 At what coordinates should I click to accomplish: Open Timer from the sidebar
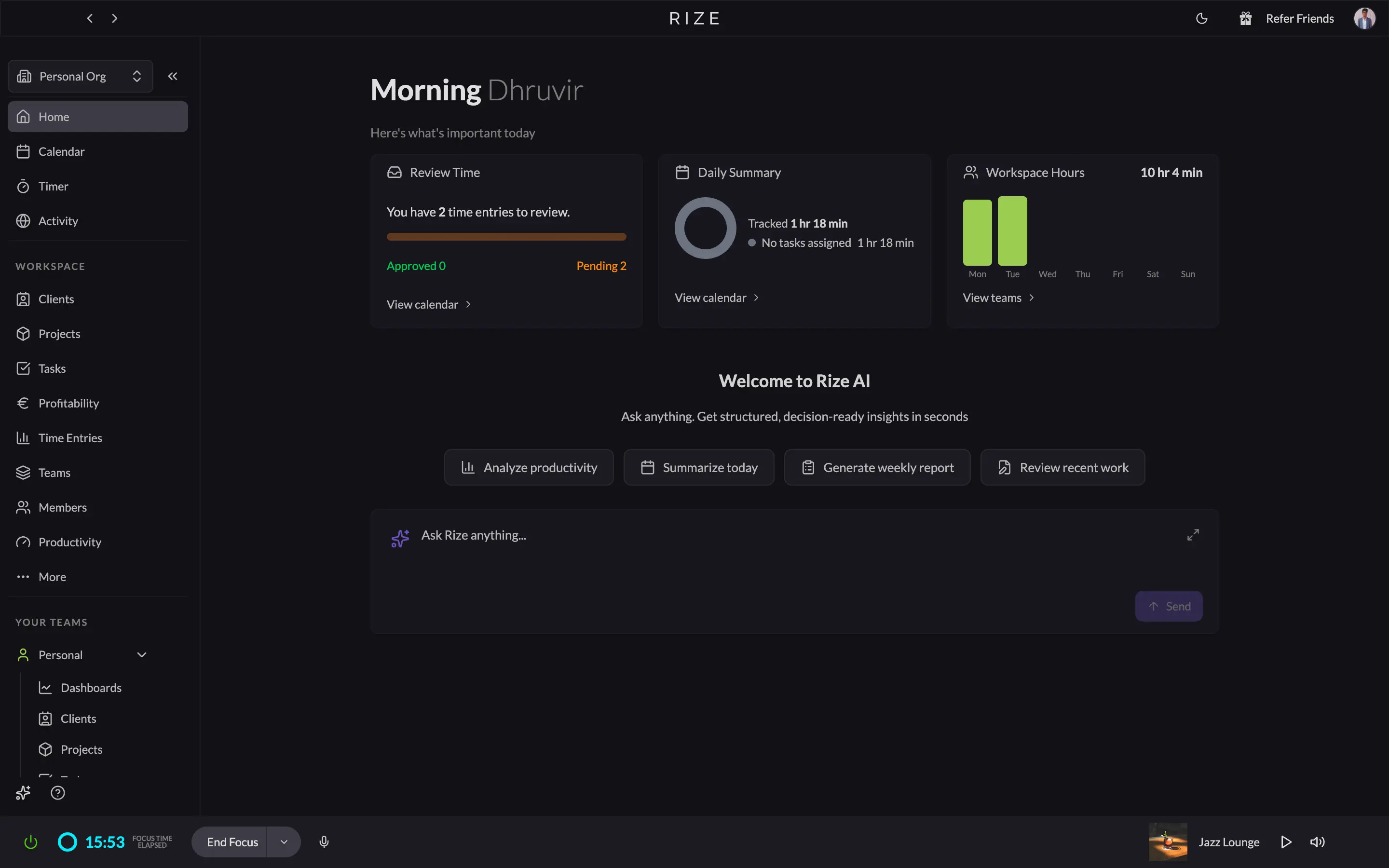[x=97, y=186]
